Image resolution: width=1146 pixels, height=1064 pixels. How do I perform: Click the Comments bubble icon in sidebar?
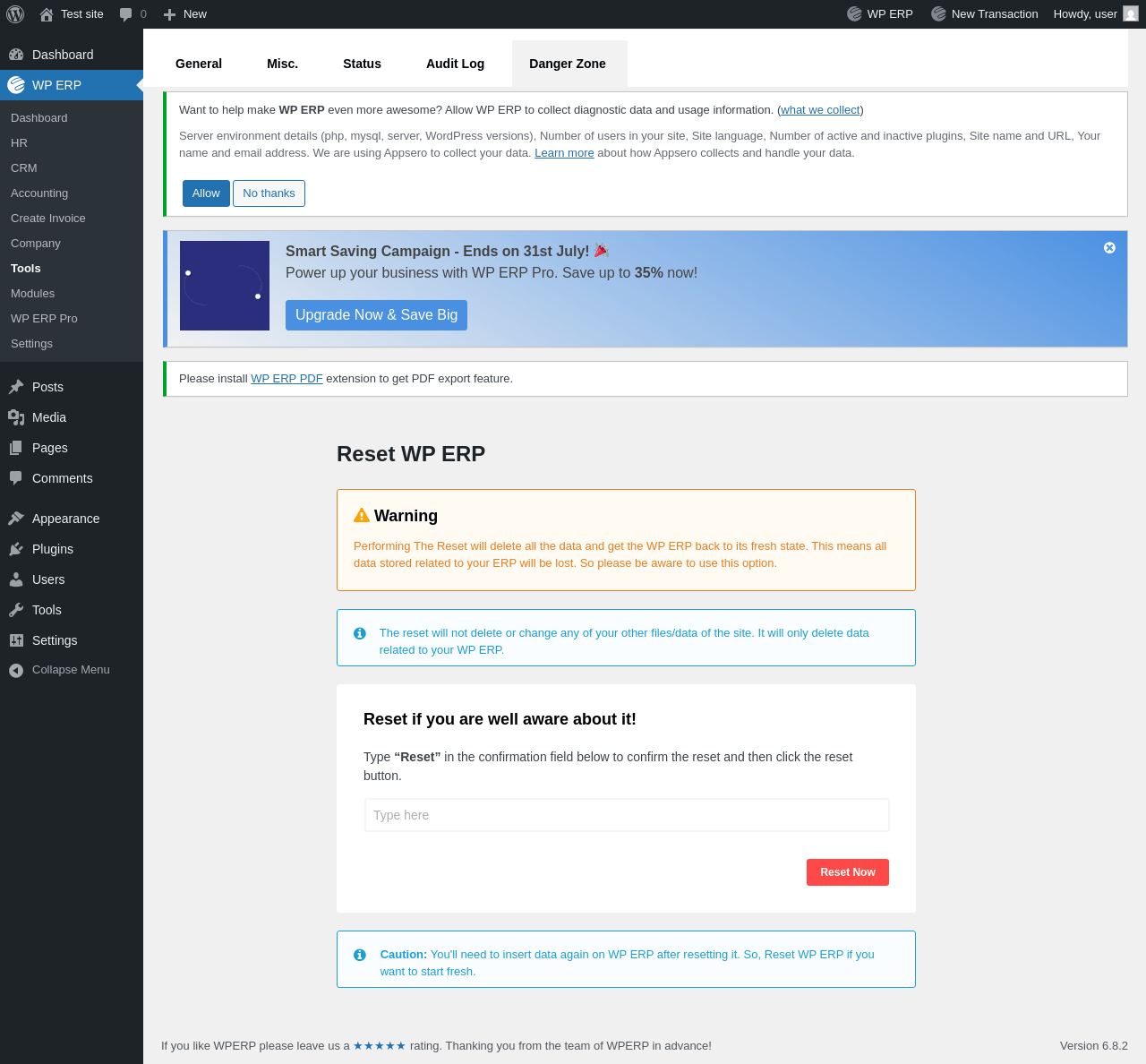pos(16,478)
